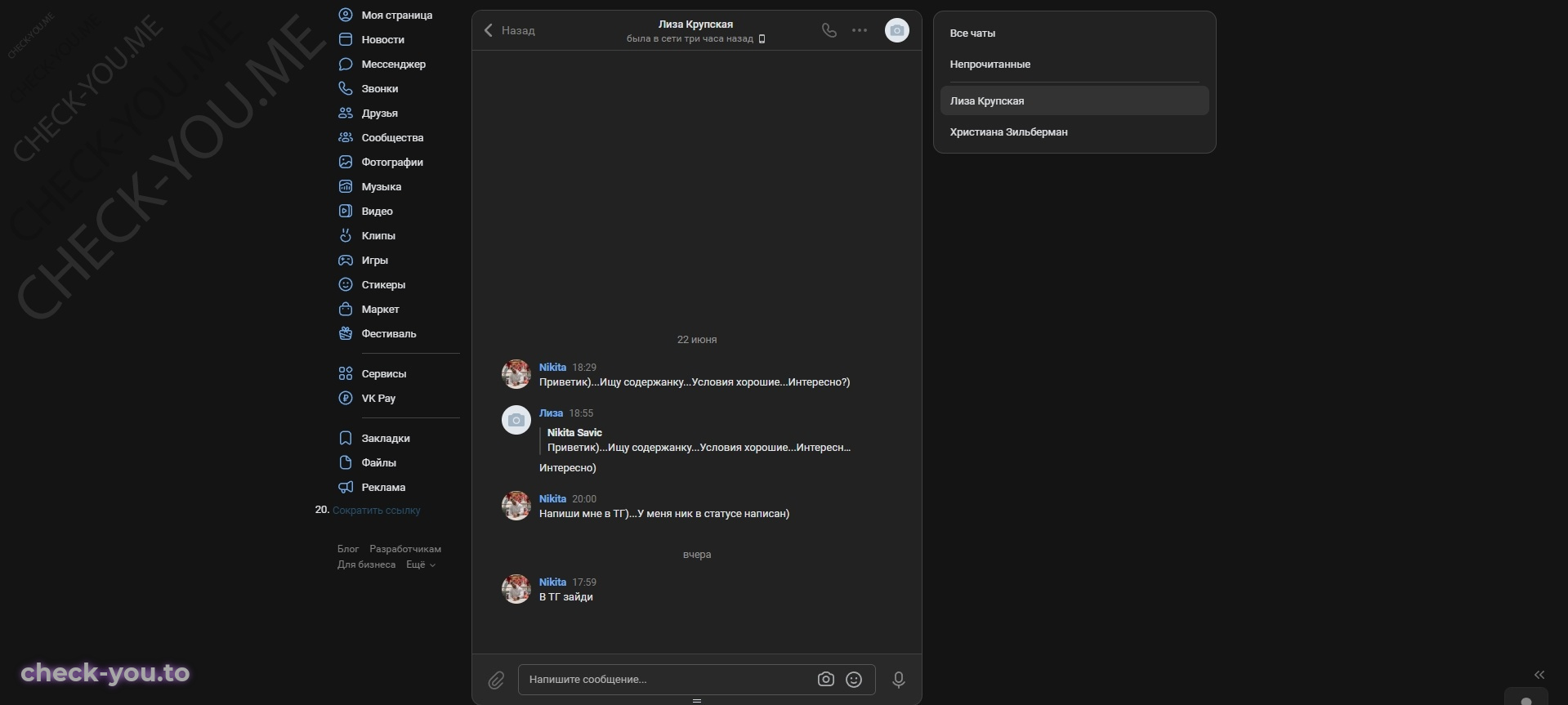Click Nikita's avatar on 20:00 message
The image size is (1568, 705).
pos(516,506)
